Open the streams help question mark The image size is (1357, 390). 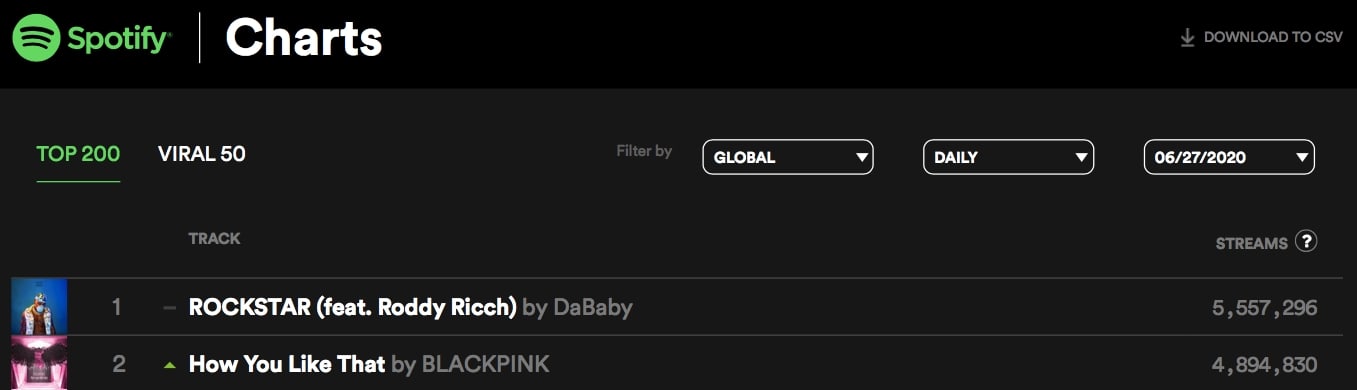coord(1305,241)
